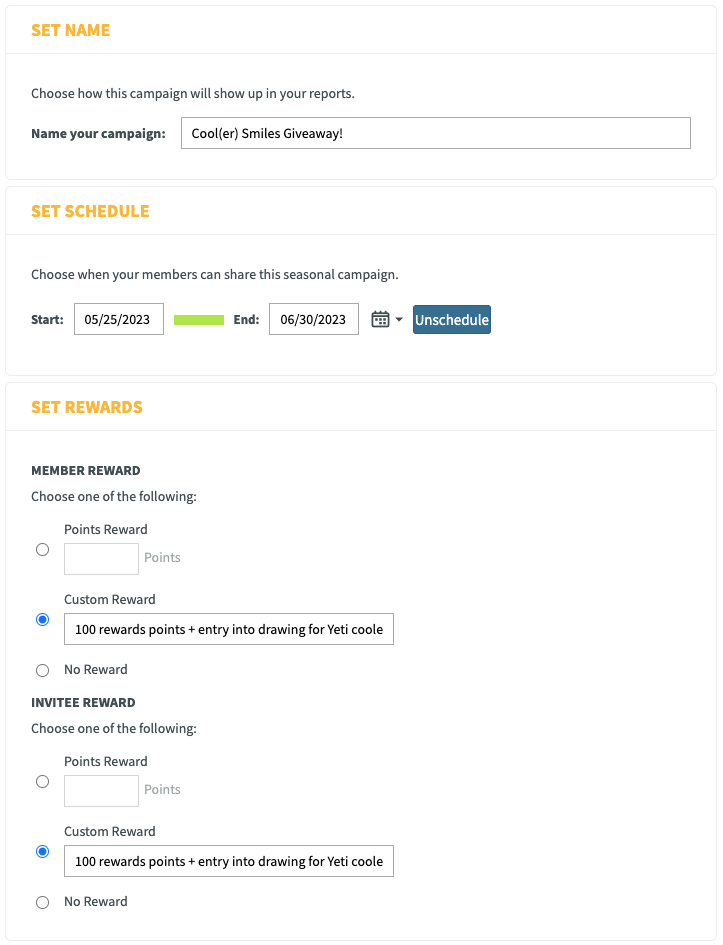This screenshot has width=723, height=945.
Task: Select Member Points Reward radio button
Action: tap(42, 550)
